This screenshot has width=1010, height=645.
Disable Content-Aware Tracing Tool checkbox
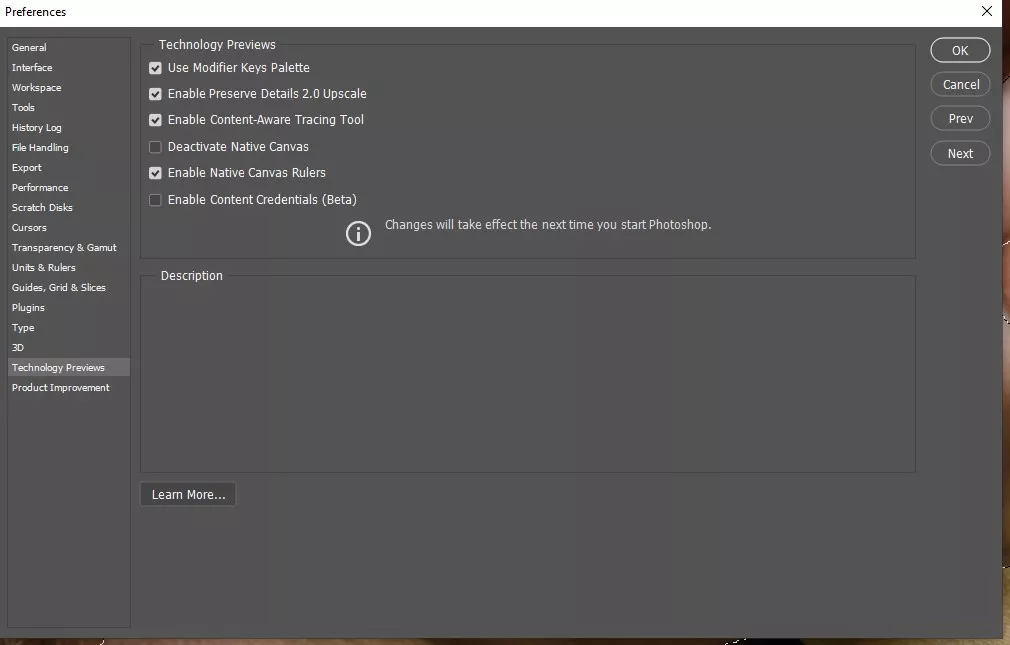click(x=155, y=120)
